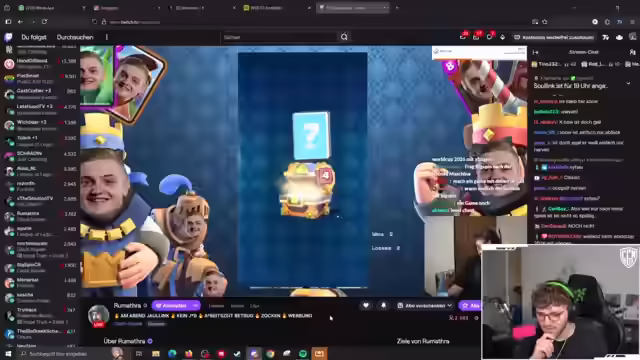
Task: Open the 'Du folgst' tab
Action: pyautogui.click(x=34, y=37)
